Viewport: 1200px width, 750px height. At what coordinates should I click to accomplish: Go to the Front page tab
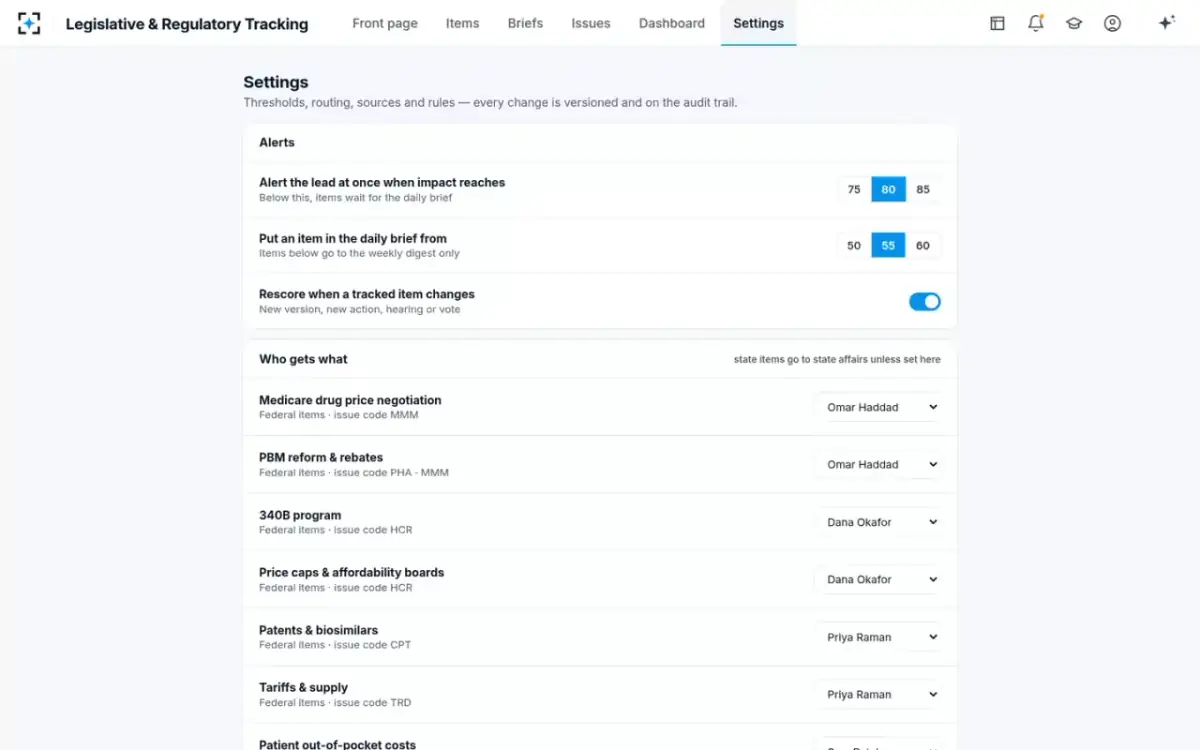[x=385, y=23]
